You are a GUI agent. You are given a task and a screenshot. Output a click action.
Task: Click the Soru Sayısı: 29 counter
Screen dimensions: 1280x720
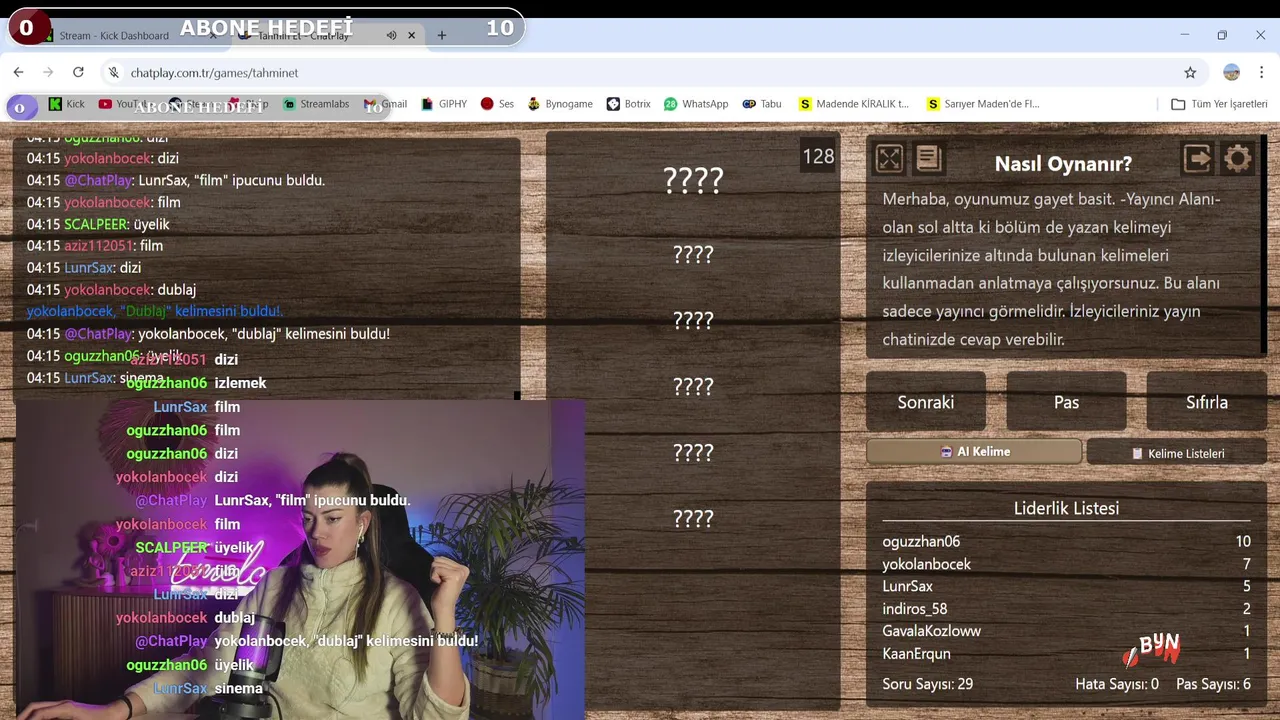coord(927,684)
